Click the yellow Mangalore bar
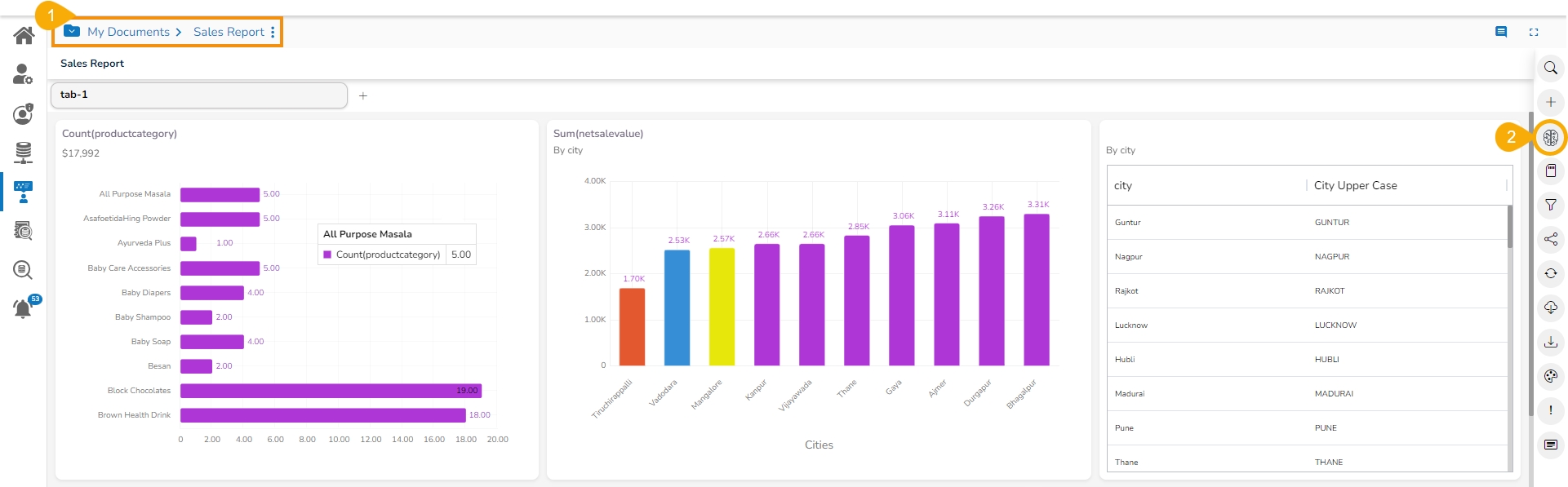 click(x=722, y=307)
